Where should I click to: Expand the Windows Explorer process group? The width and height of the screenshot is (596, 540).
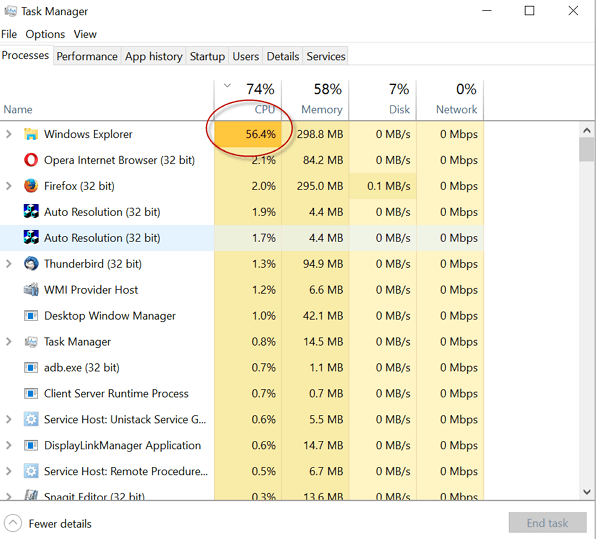pyautogui.click(x=8, y=134)
